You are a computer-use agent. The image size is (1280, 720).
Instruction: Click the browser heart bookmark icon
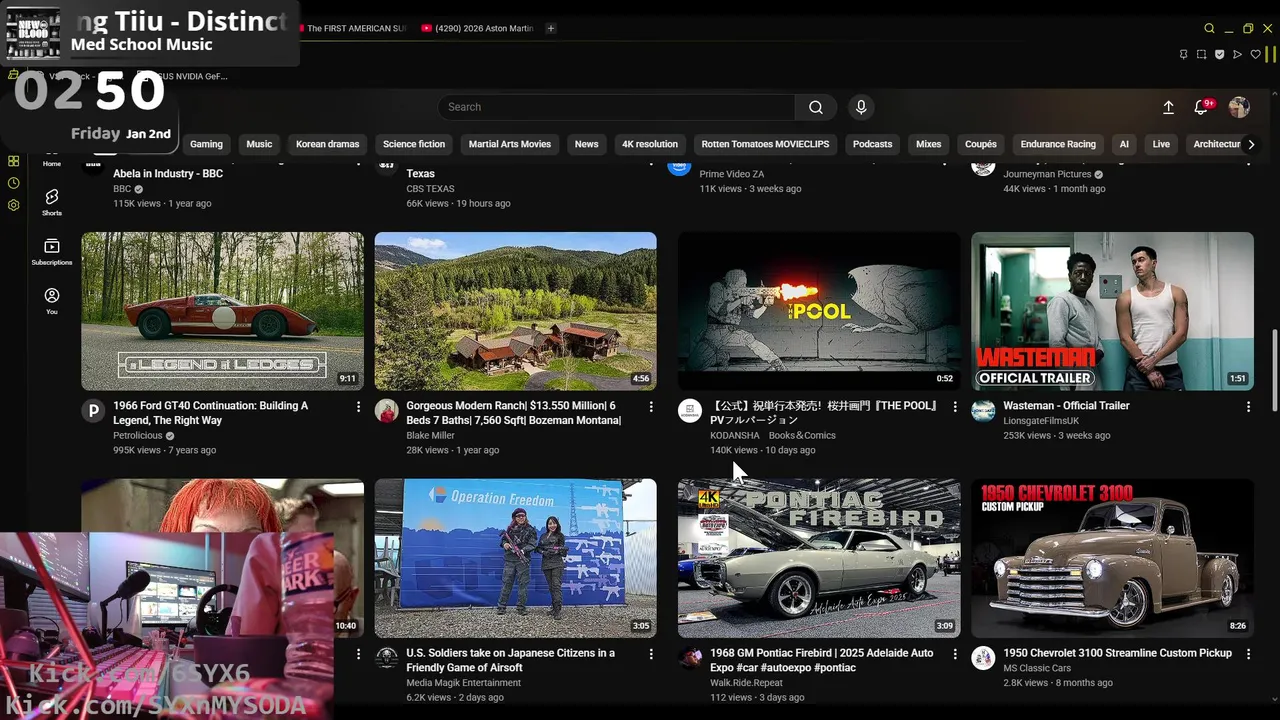[1255, 54]
